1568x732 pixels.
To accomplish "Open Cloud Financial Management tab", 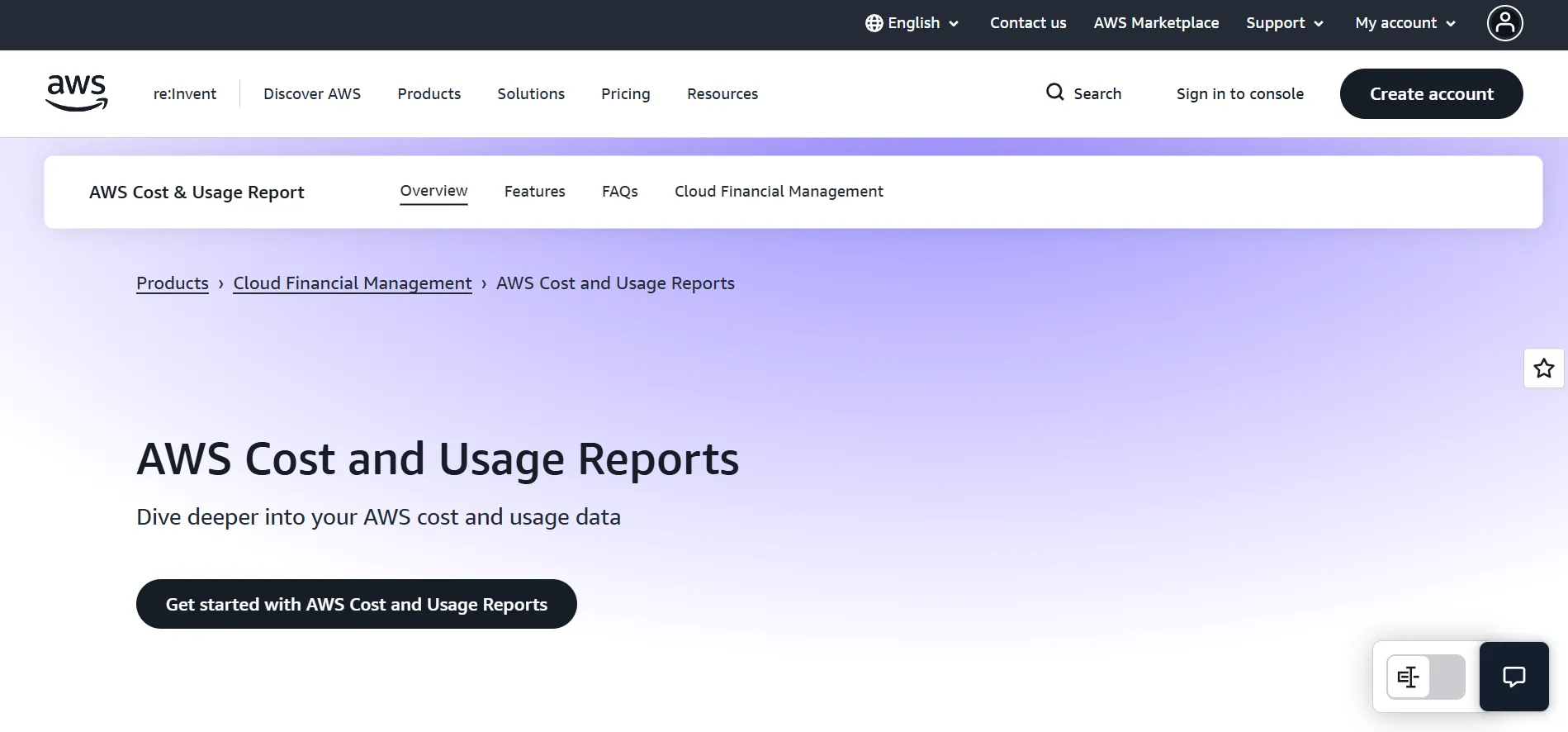I will 779,192.
